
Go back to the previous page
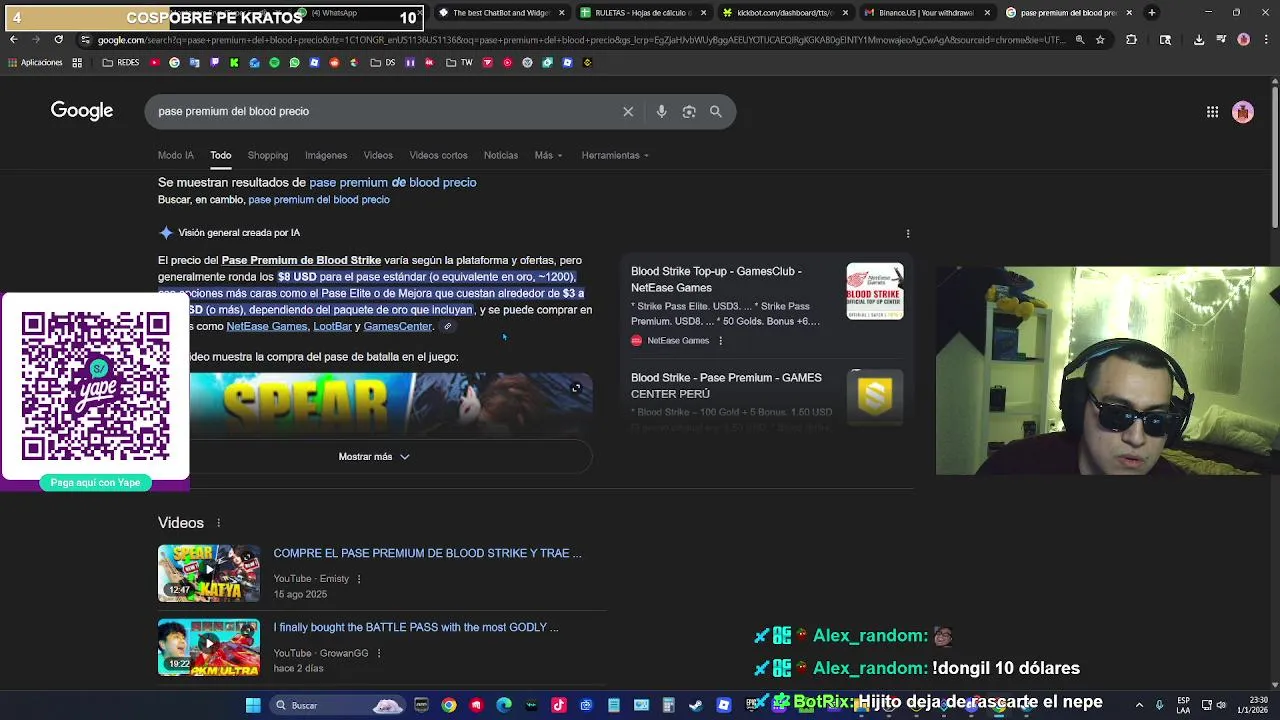click(x=13, y=39)
